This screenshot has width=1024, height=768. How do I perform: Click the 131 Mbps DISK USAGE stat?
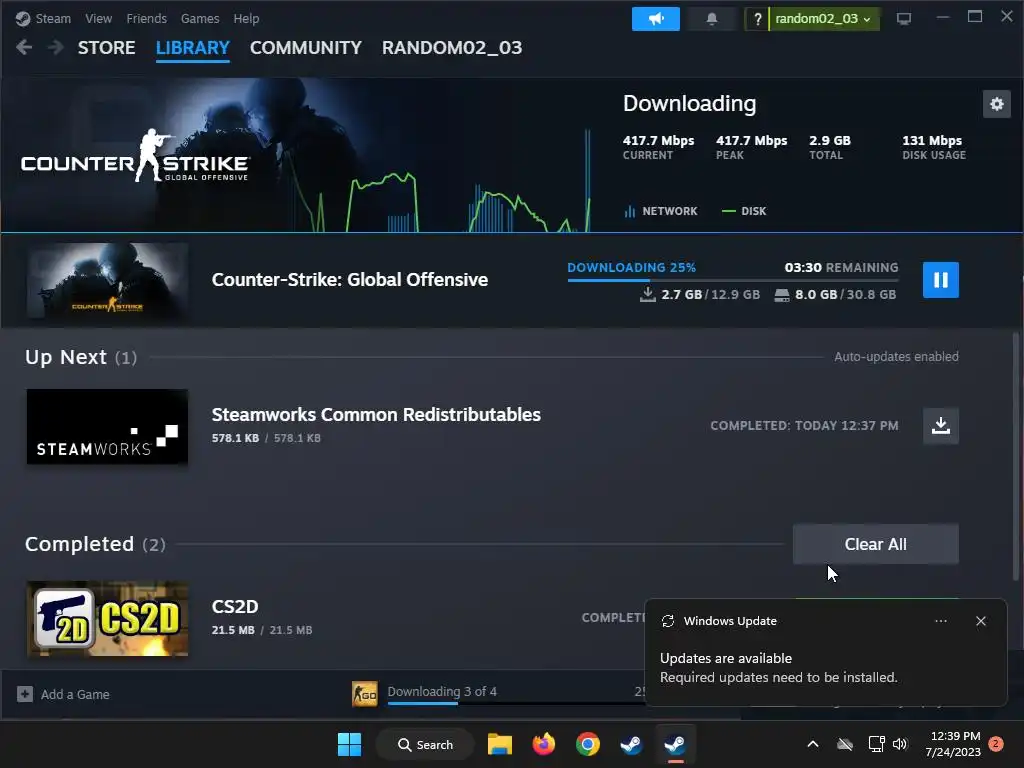pos(934,147)
